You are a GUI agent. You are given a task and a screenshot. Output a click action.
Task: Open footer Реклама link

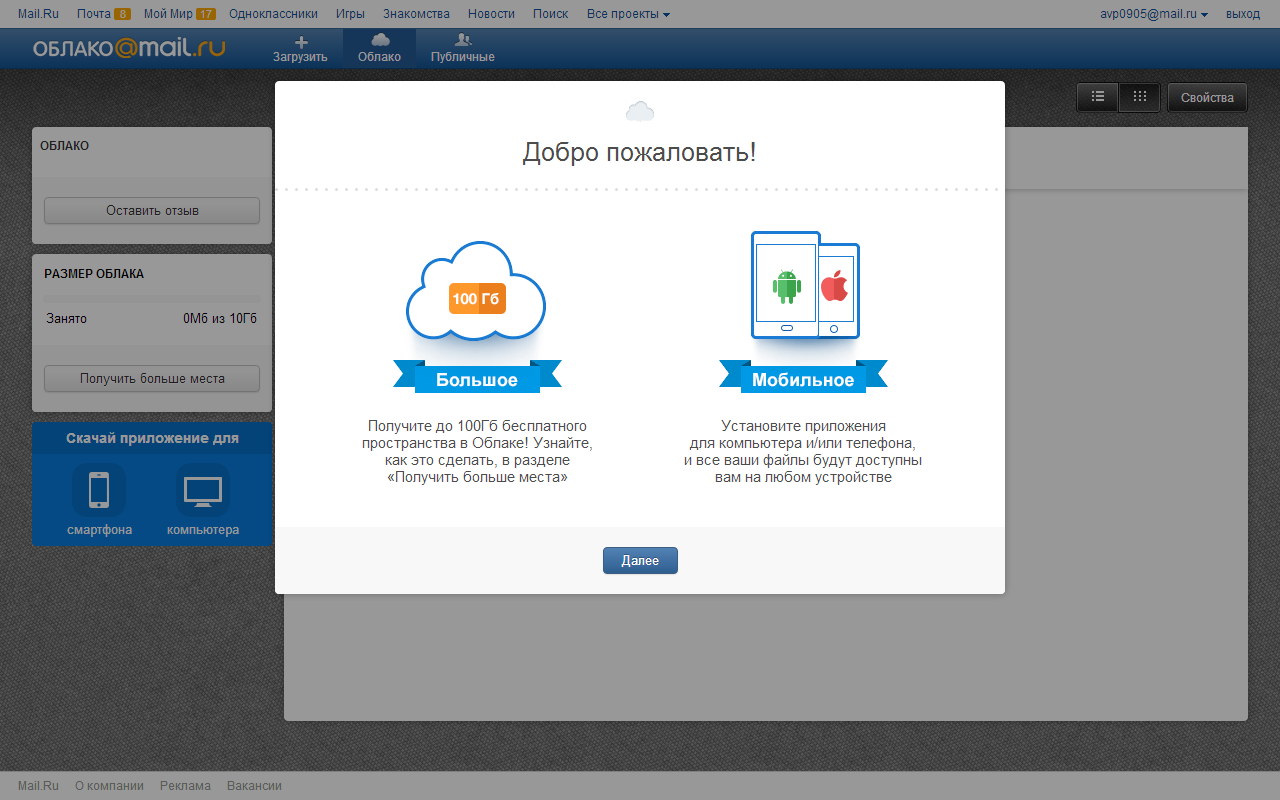(185, 786)
